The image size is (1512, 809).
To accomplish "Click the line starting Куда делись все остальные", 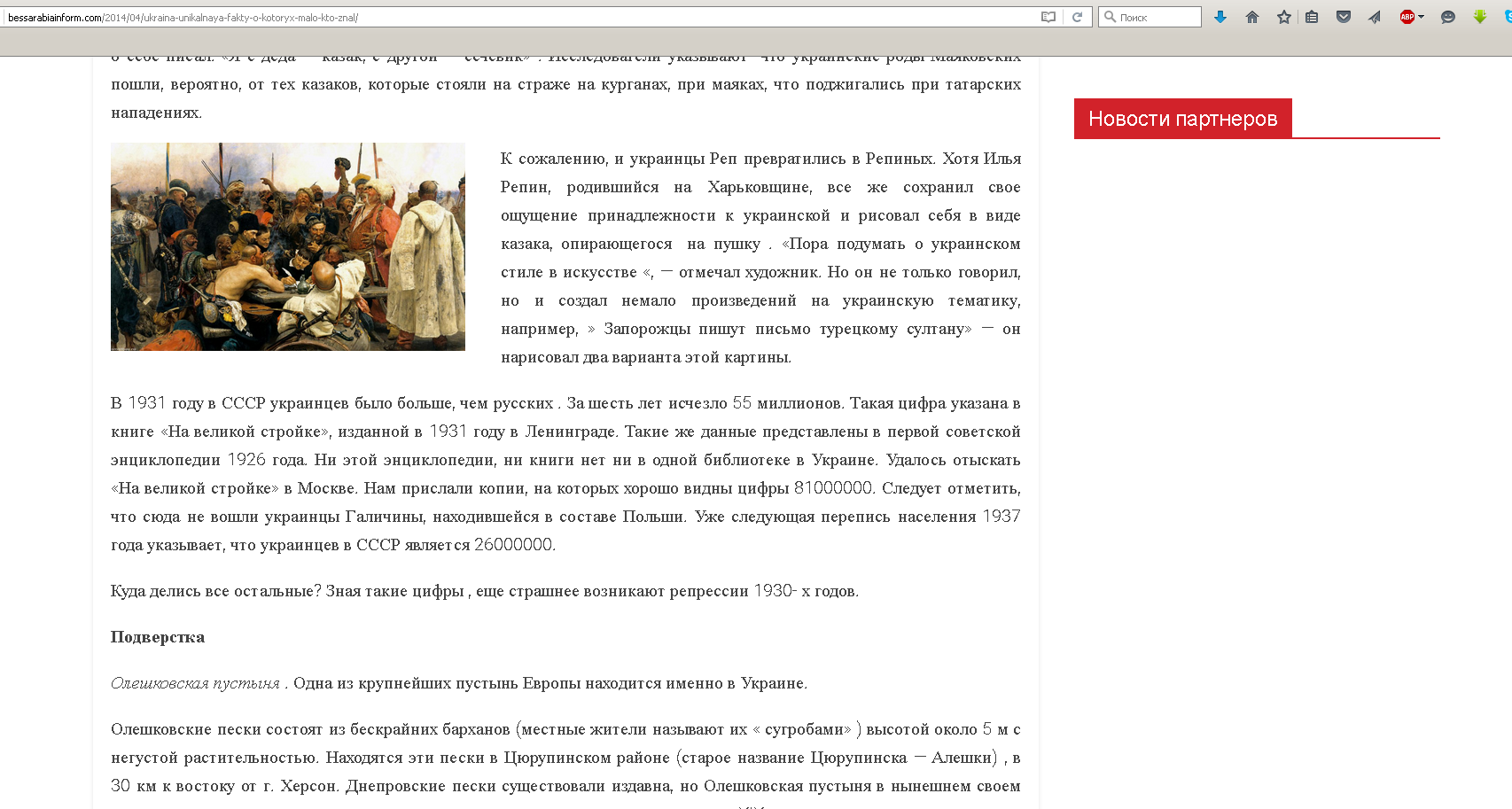I will tap(485, 591).
